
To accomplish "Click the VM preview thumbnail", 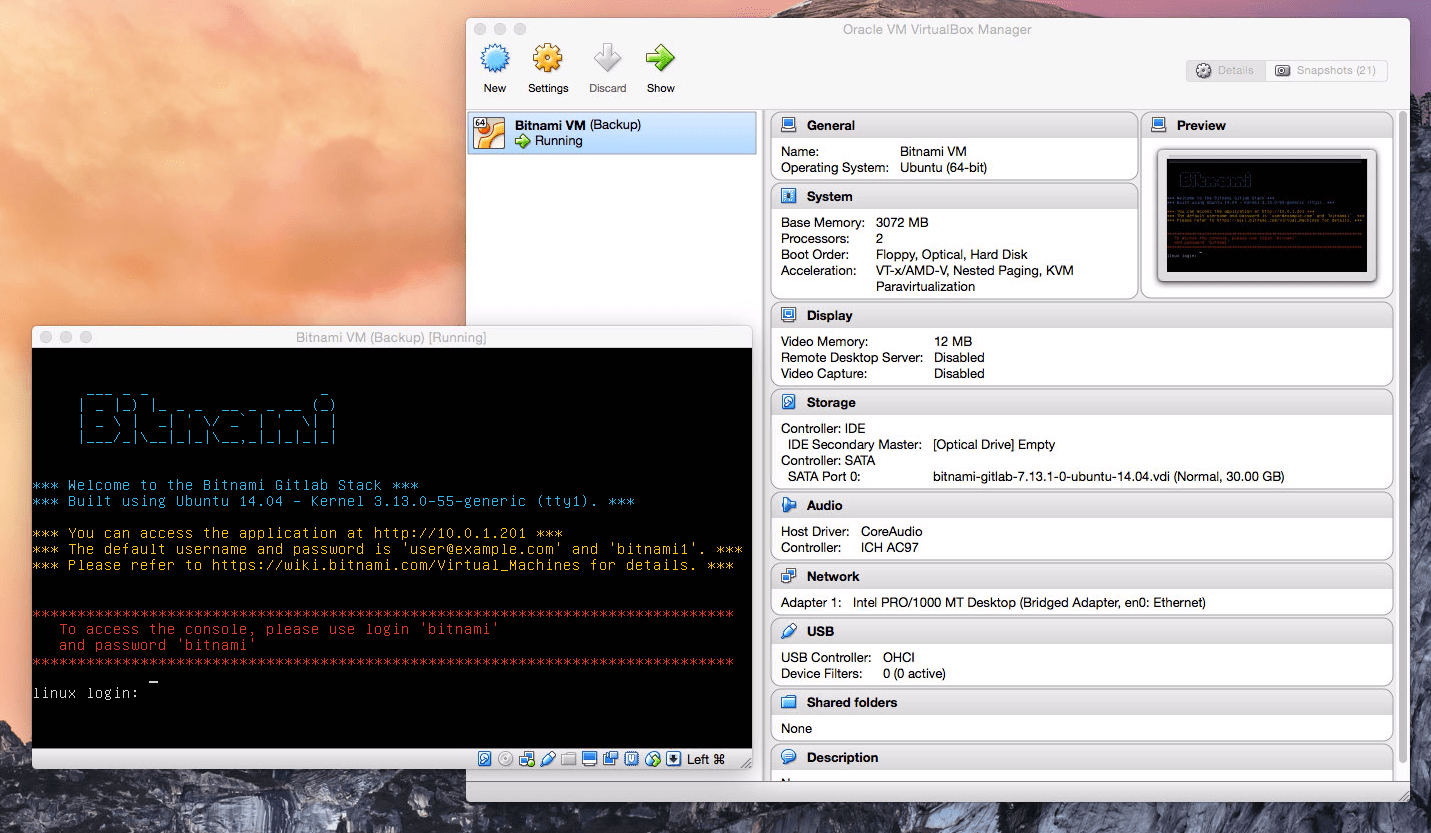I will [x=1266, y=216].
